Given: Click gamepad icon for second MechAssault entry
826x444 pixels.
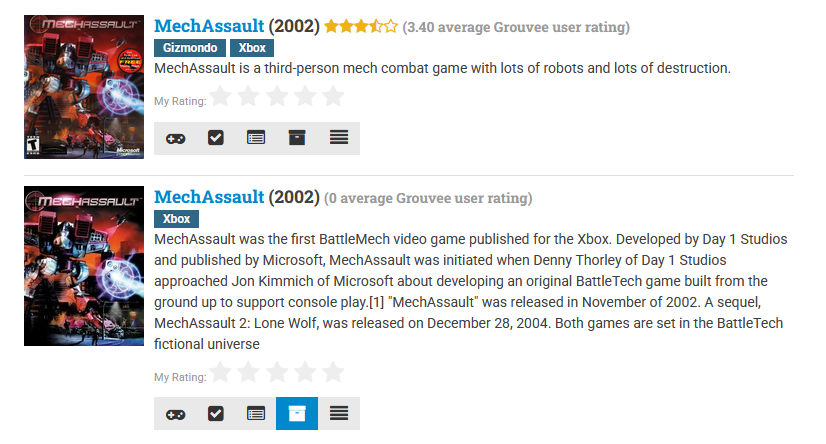Looking at the screenshot, I should (175, 413).
